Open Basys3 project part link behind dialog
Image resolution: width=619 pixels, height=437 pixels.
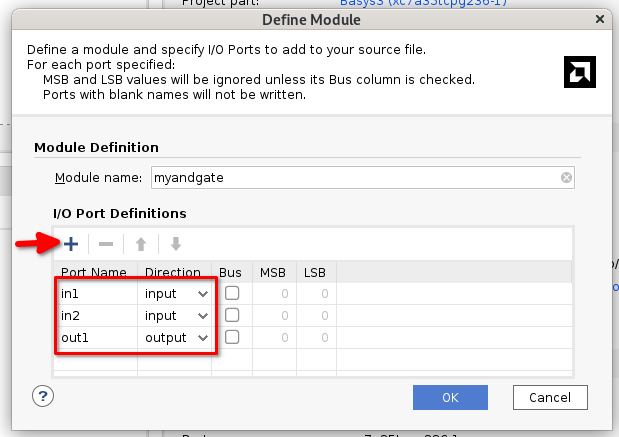tap(423, 3)
